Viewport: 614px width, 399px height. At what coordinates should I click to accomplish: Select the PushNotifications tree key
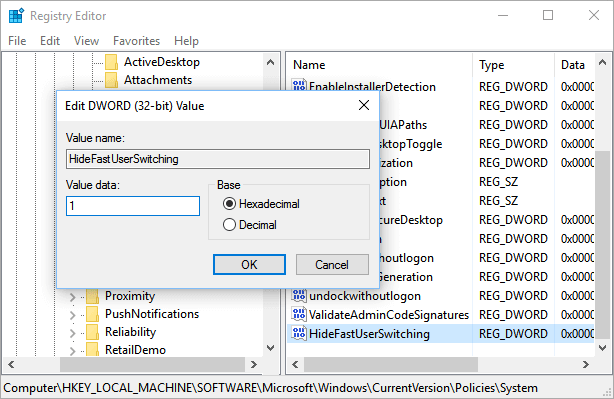pos(152,314)
